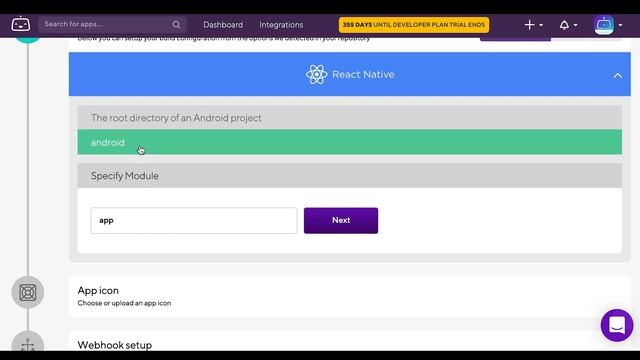Open the Bitrise robot logo home
640x360 pixels.
(20, 24)
